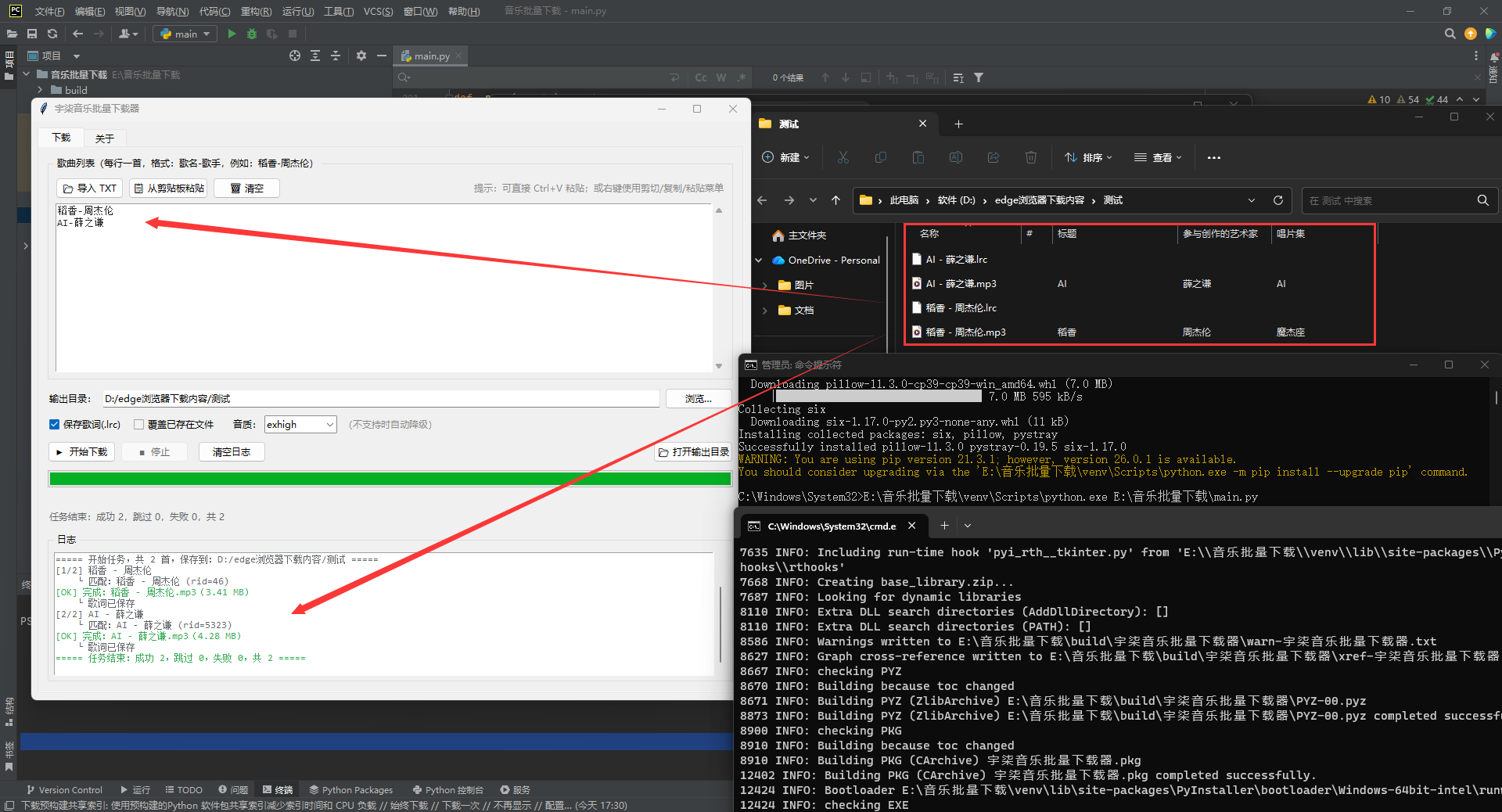Click the filter icon in find bar
This screenshot has width=1502, height=812.
[x=979, y=77]
